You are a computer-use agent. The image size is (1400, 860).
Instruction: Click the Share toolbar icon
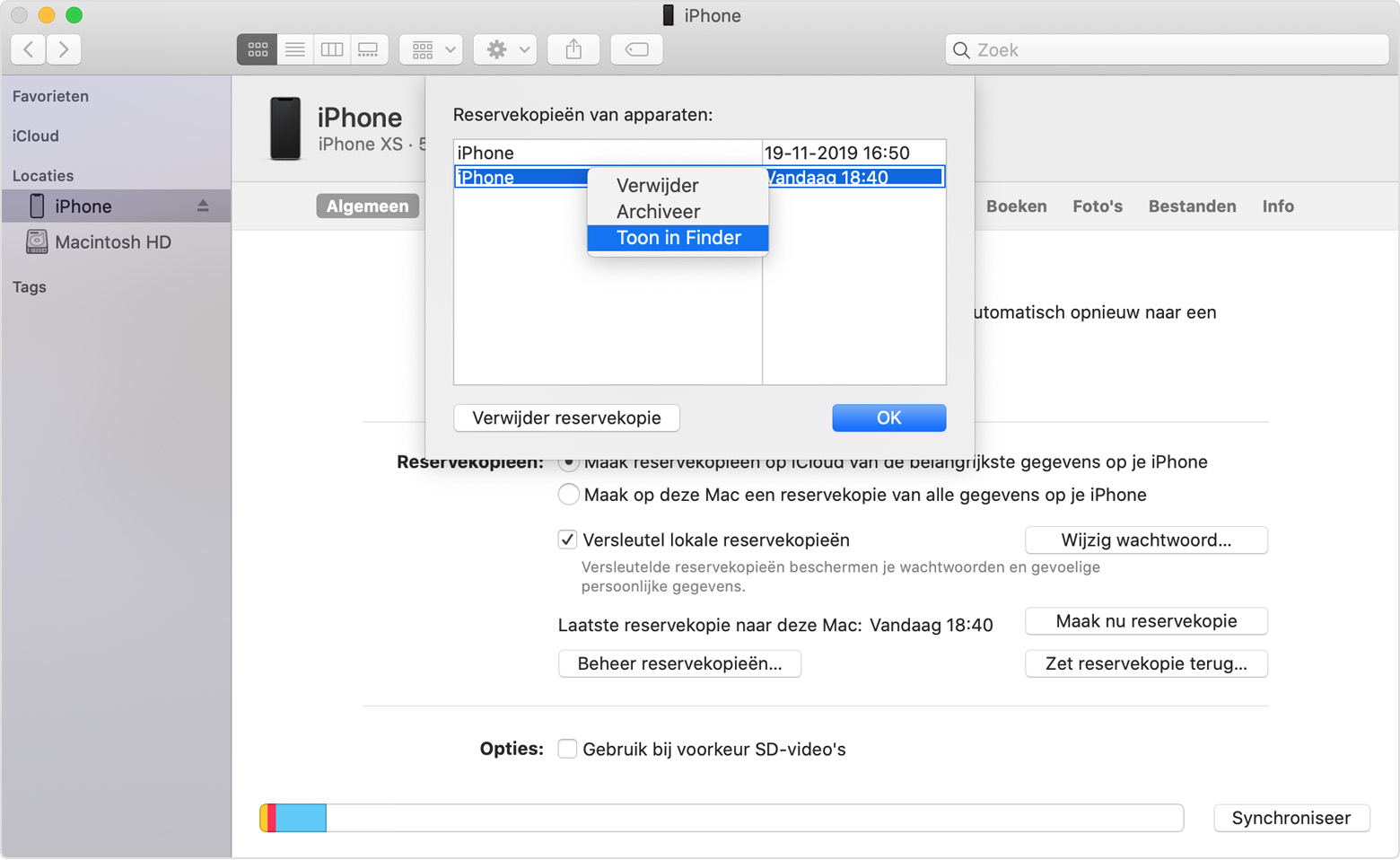pyautogui.click(x=573, y=49)
